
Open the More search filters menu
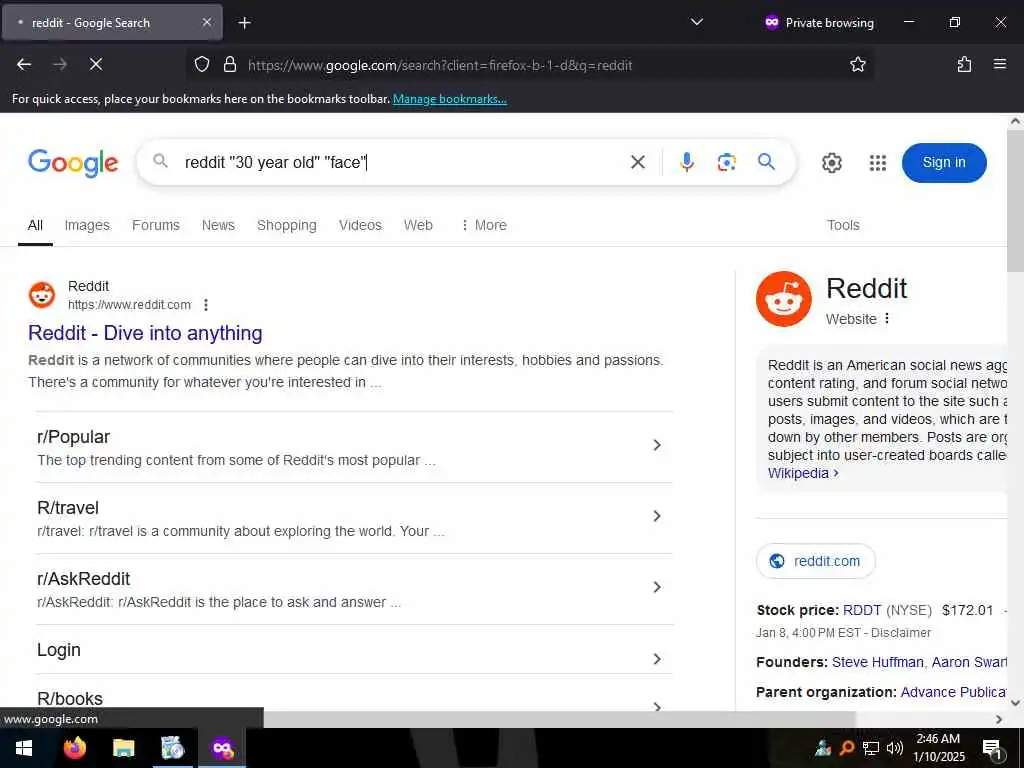click(x=484, y=225)
